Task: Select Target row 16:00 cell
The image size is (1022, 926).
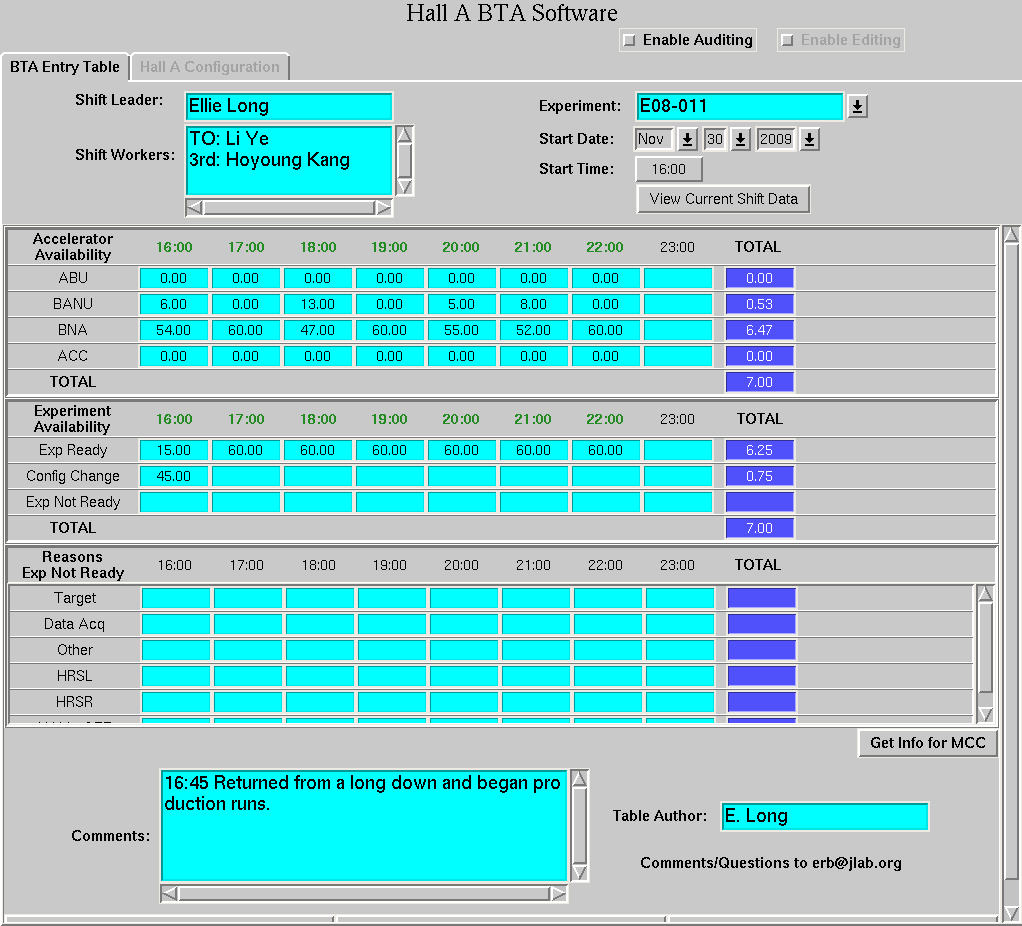Action: (x=176, y=598)
